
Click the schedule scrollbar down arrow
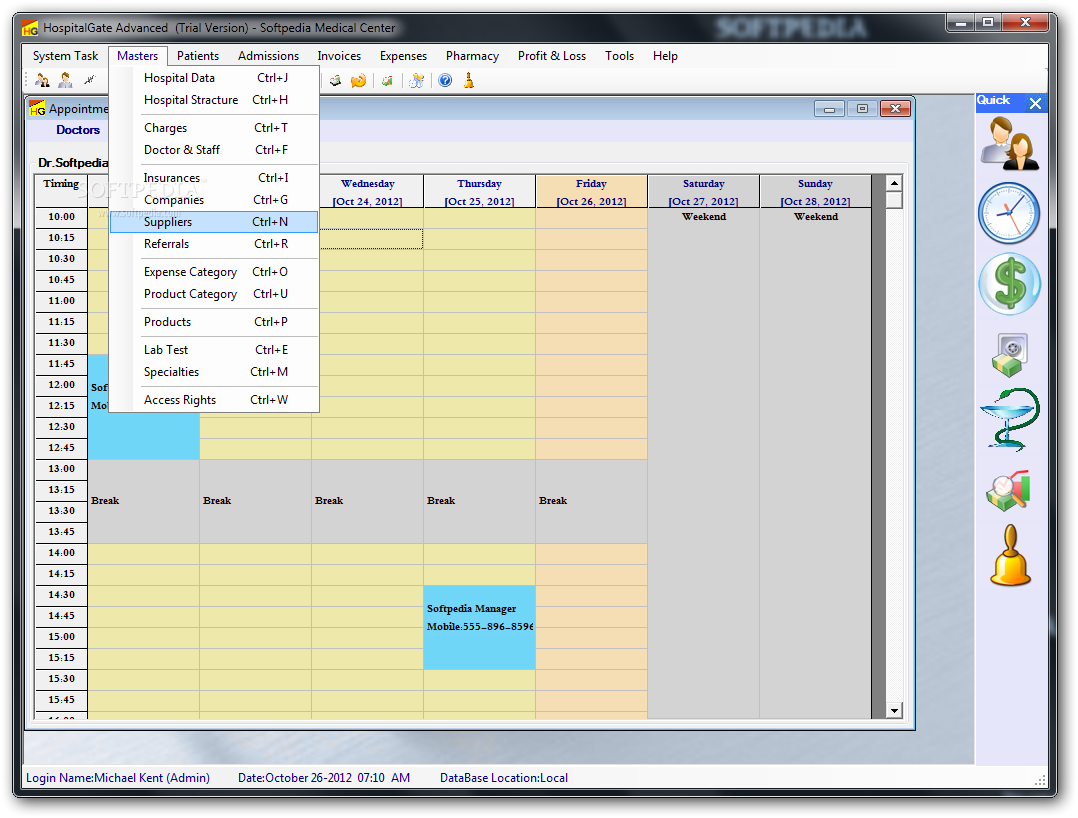coord(894,711)
